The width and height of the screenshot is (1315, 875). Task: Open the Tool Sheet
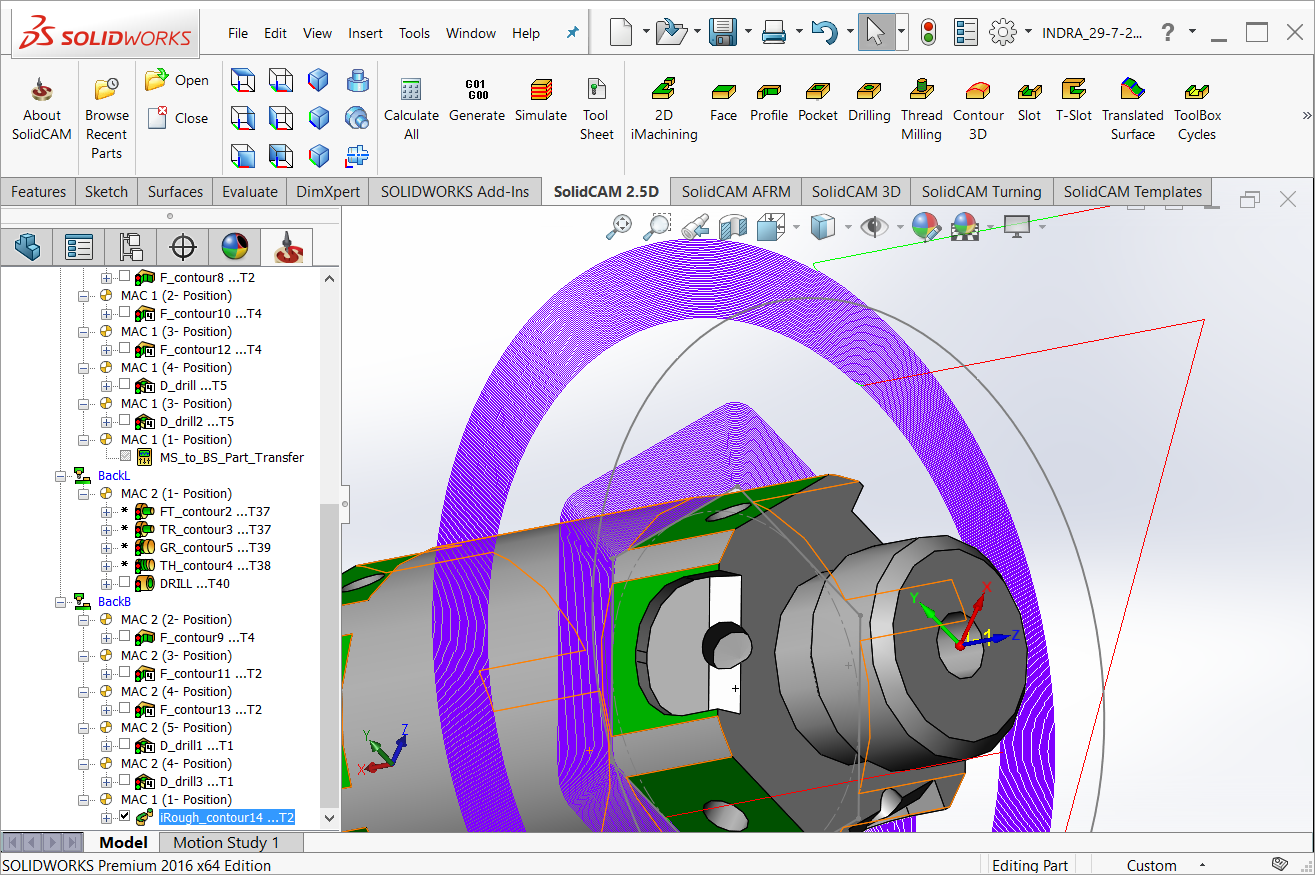[596, 110]
